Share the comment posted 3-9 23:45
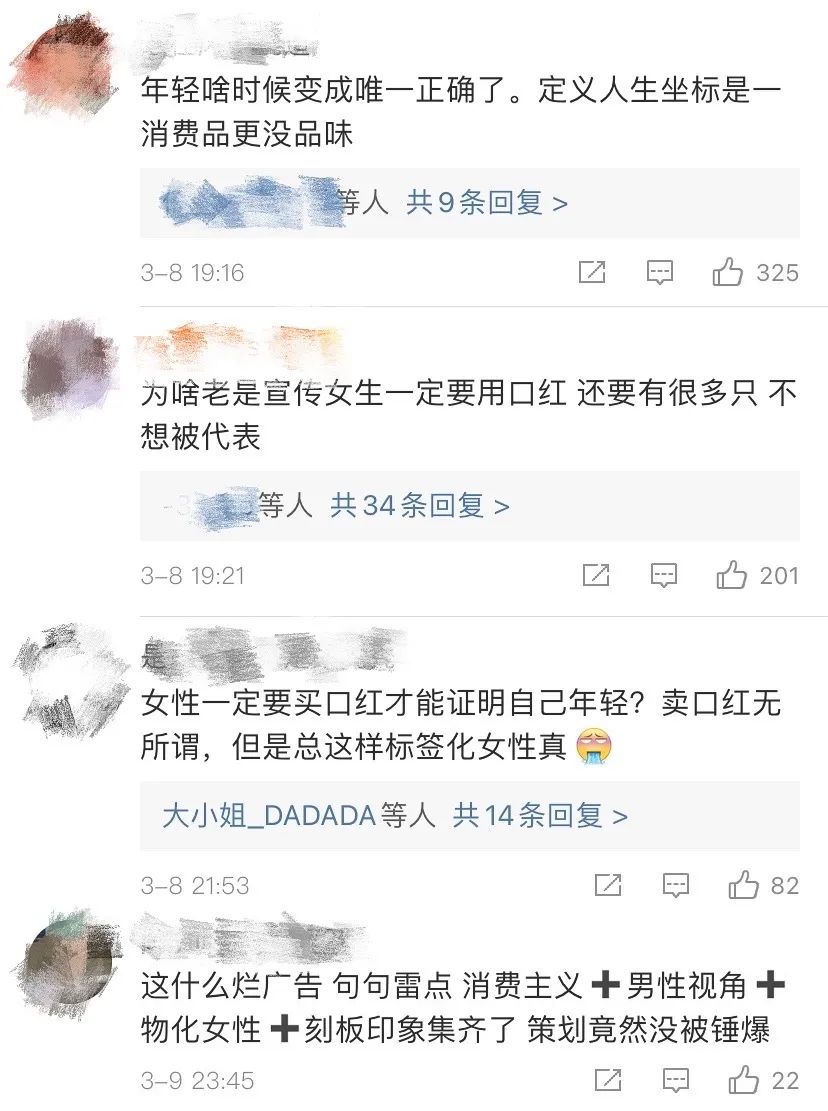Screen dimensions: 828x1111 (x=608, y=1081)
